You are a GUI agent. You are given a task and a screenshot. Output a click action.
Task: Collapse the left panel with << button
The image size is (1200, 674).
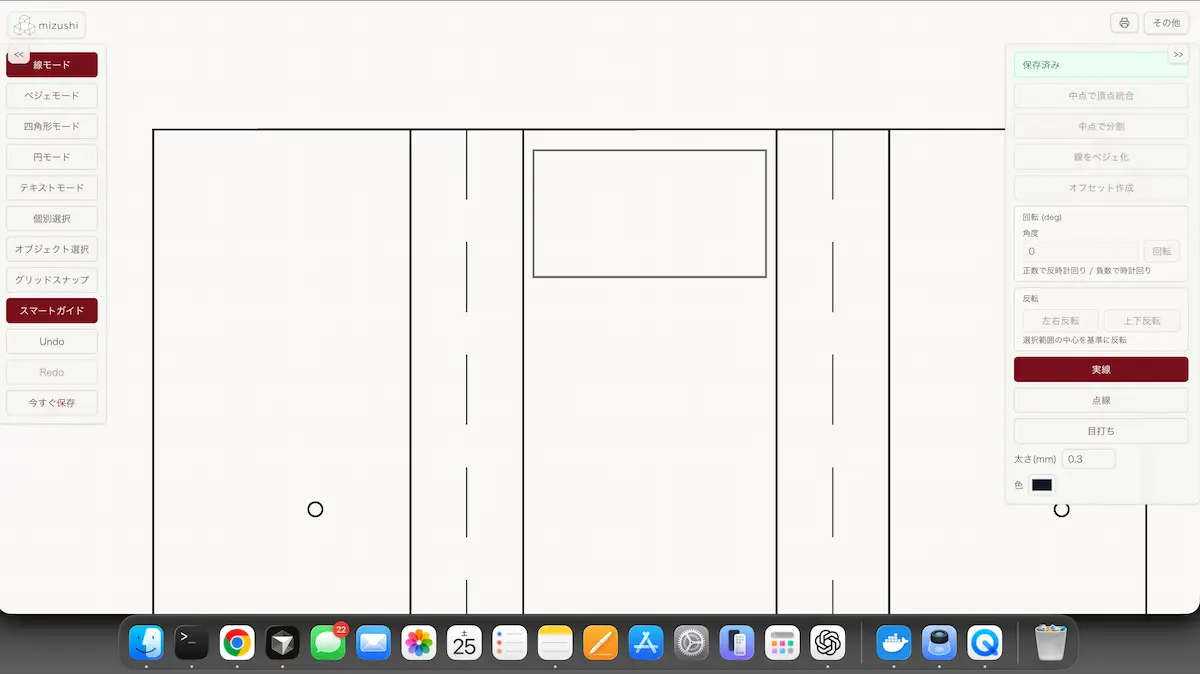[19, 55]
